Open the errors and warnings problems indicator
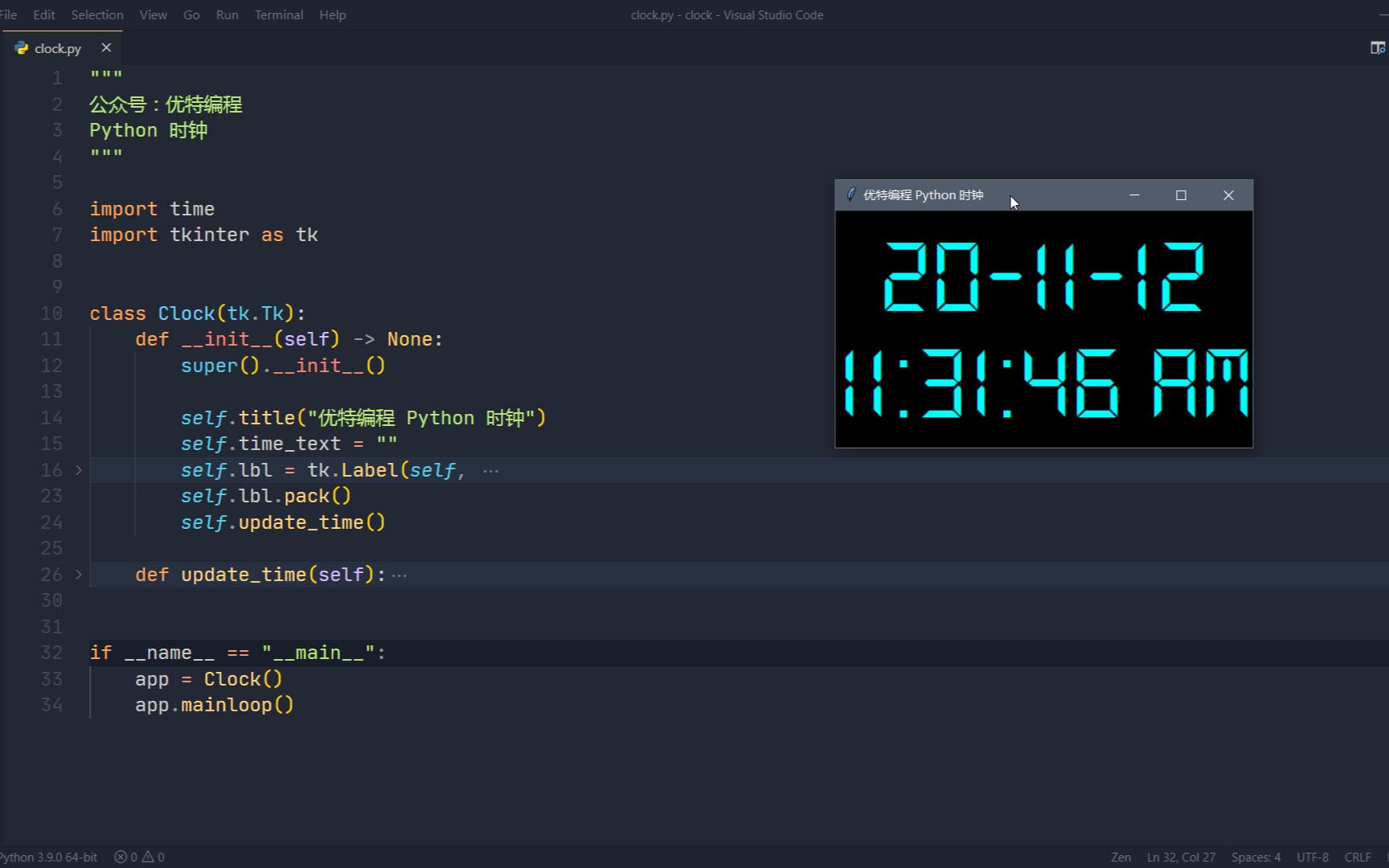 139,857
